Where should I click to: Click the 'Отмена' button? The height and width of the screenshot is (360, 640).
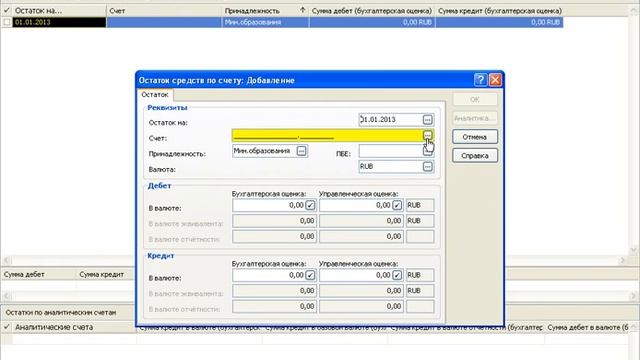(475, 137)
